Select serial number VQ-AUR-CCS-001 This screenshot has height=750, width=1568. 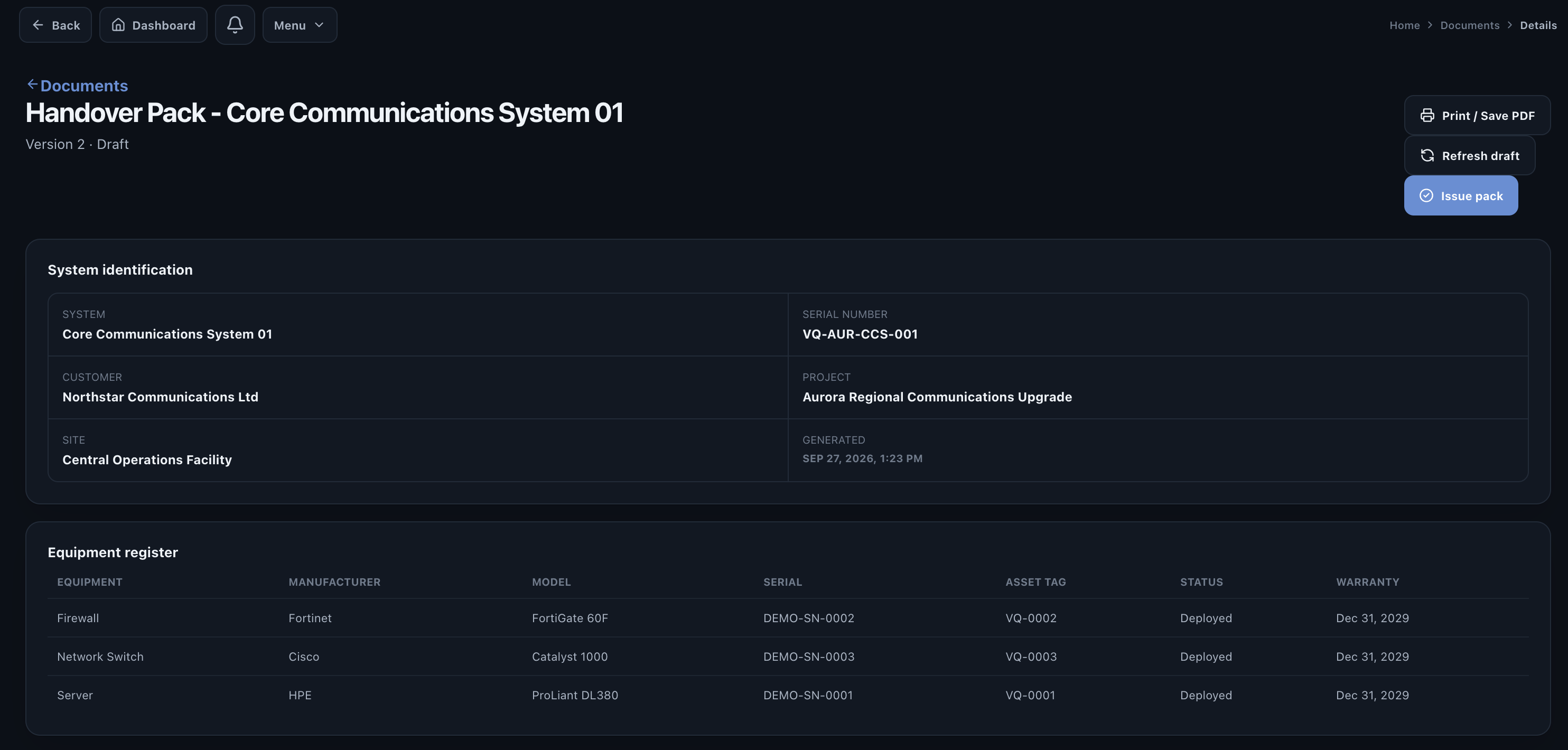pyautogui.click(x=860, y=334)
